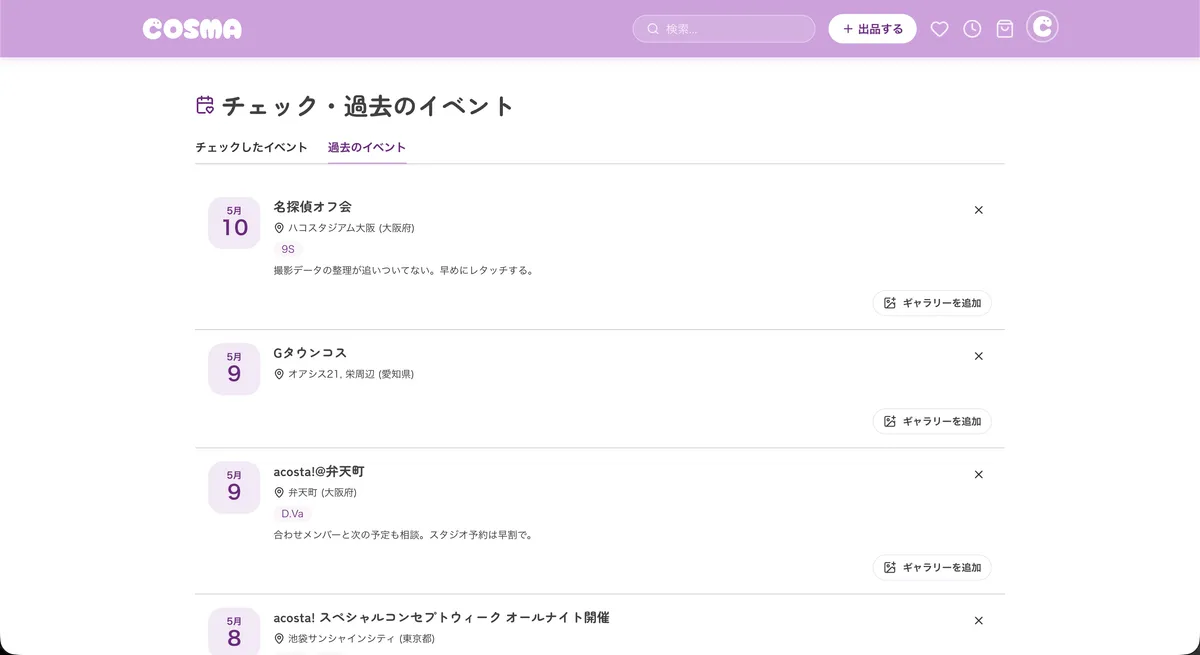1200x655 pixels.
Task: Remove acosta!@弁天町 event with X
Action: [979, 474]
